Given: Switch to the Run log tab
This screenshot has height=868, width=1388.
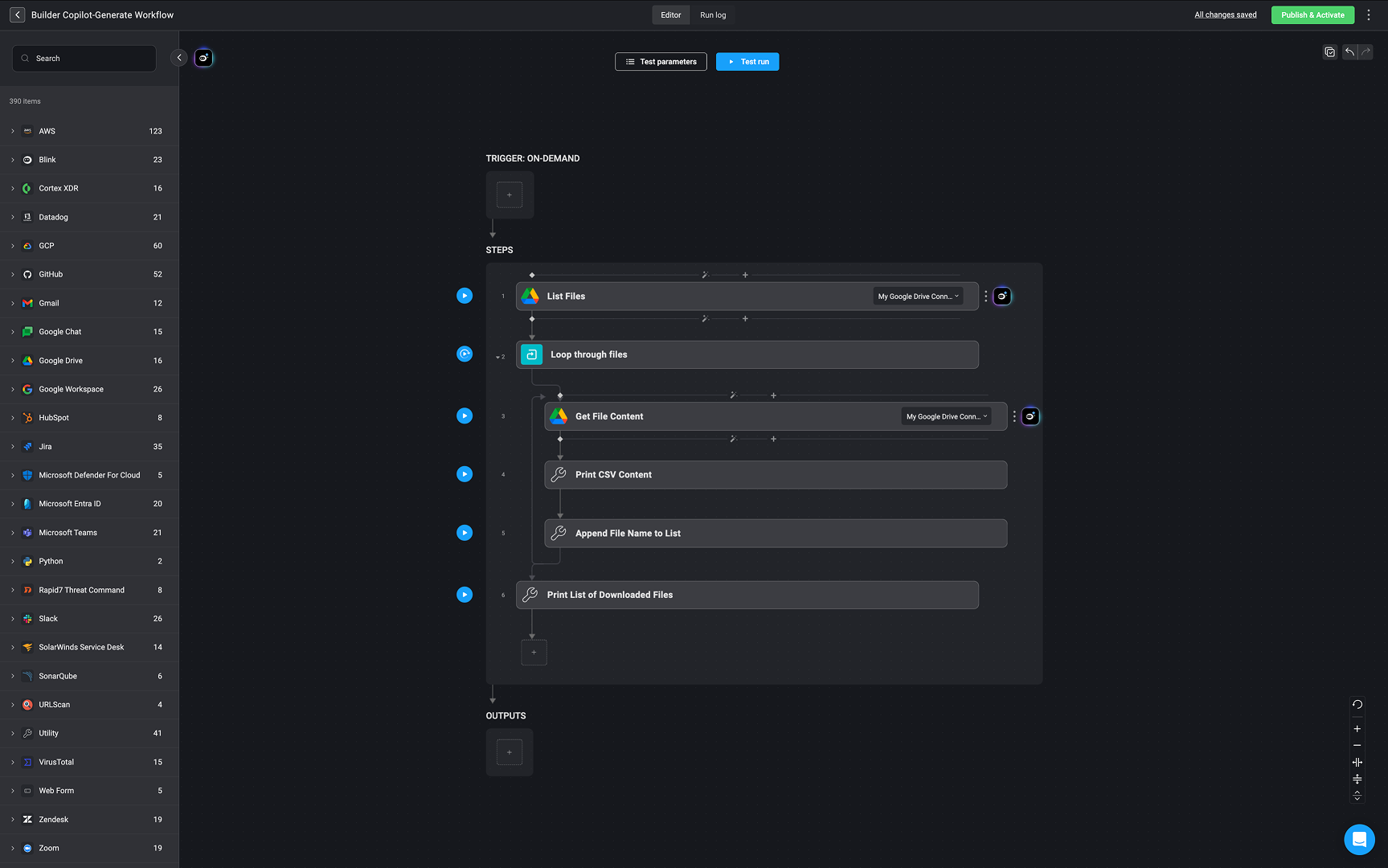Looking at the screenshot, I should tap(713, 14).
